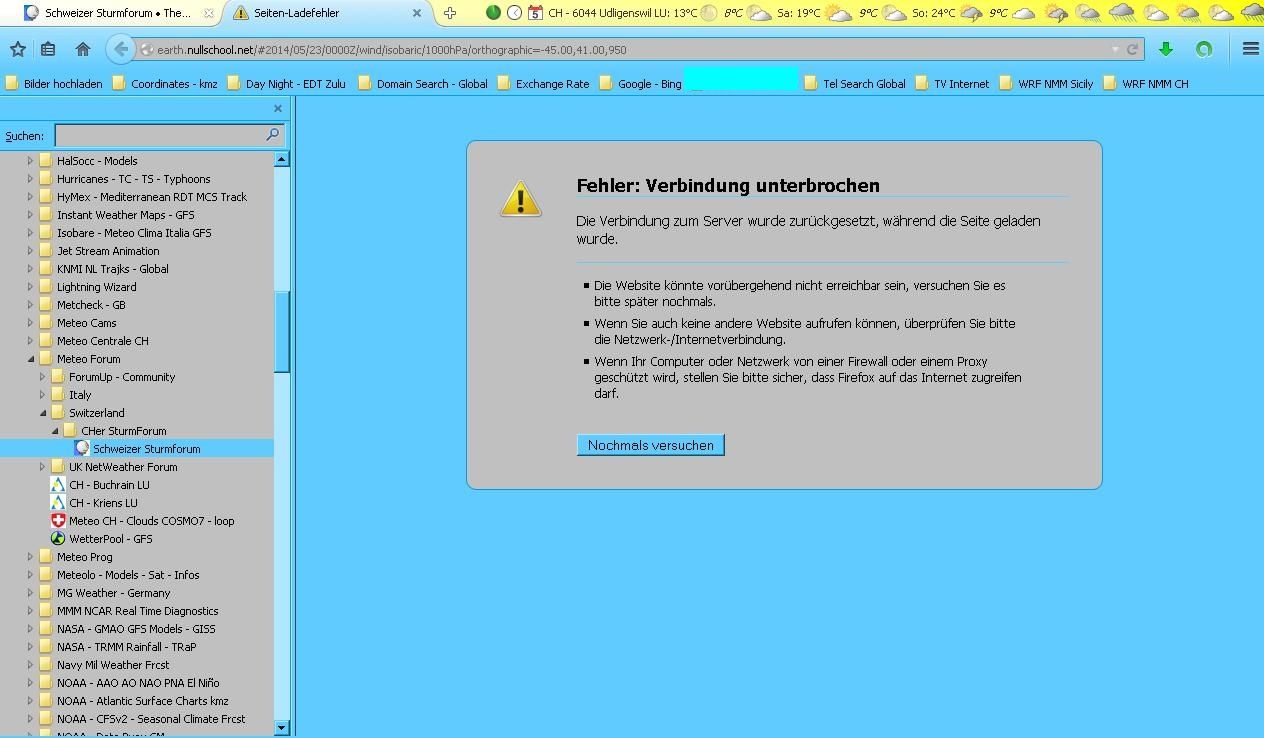Image resolution: width=1264 pixels, height=738 pixels.
Task: Close the Seiten-Ladefehler tab
Action: tap(417, 13)
